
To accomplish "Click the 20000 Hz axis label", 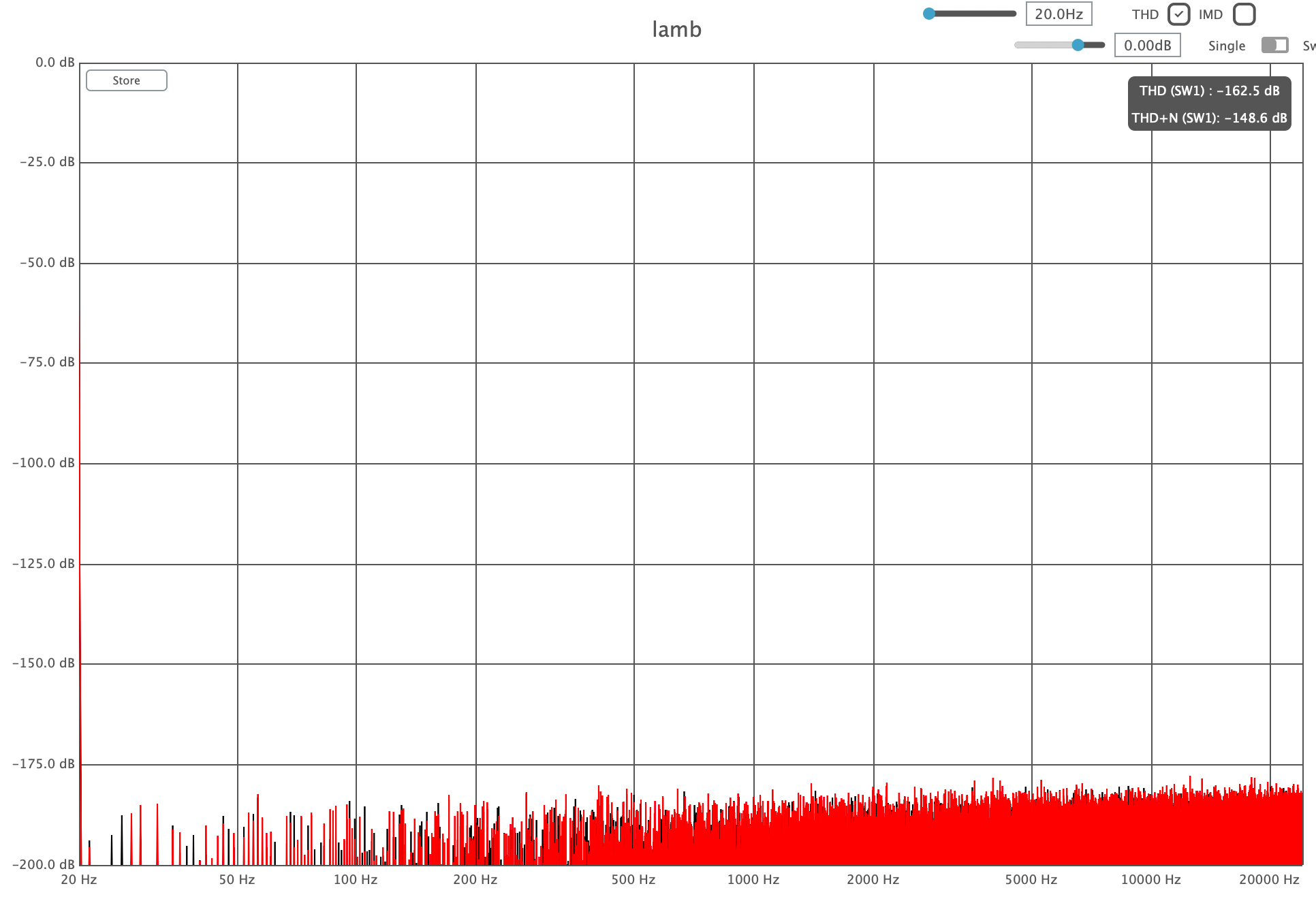I will 1269,879.
